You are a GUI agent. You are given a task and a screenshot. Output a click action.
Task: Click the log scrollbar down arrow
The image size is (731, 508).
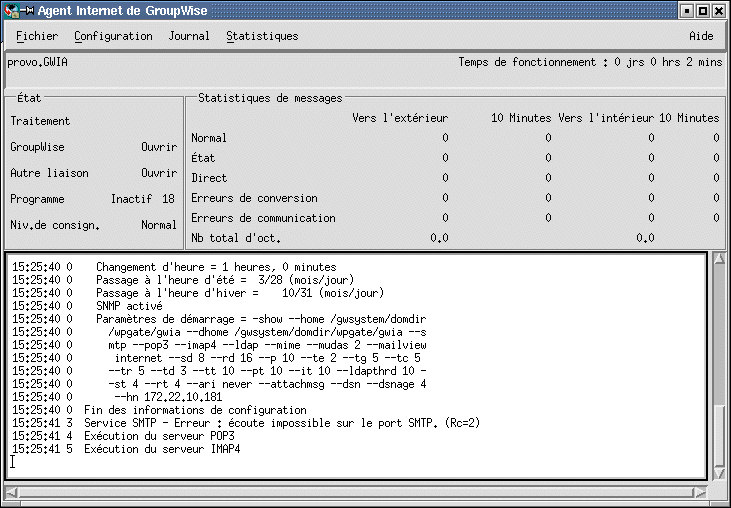pos(719,474)
